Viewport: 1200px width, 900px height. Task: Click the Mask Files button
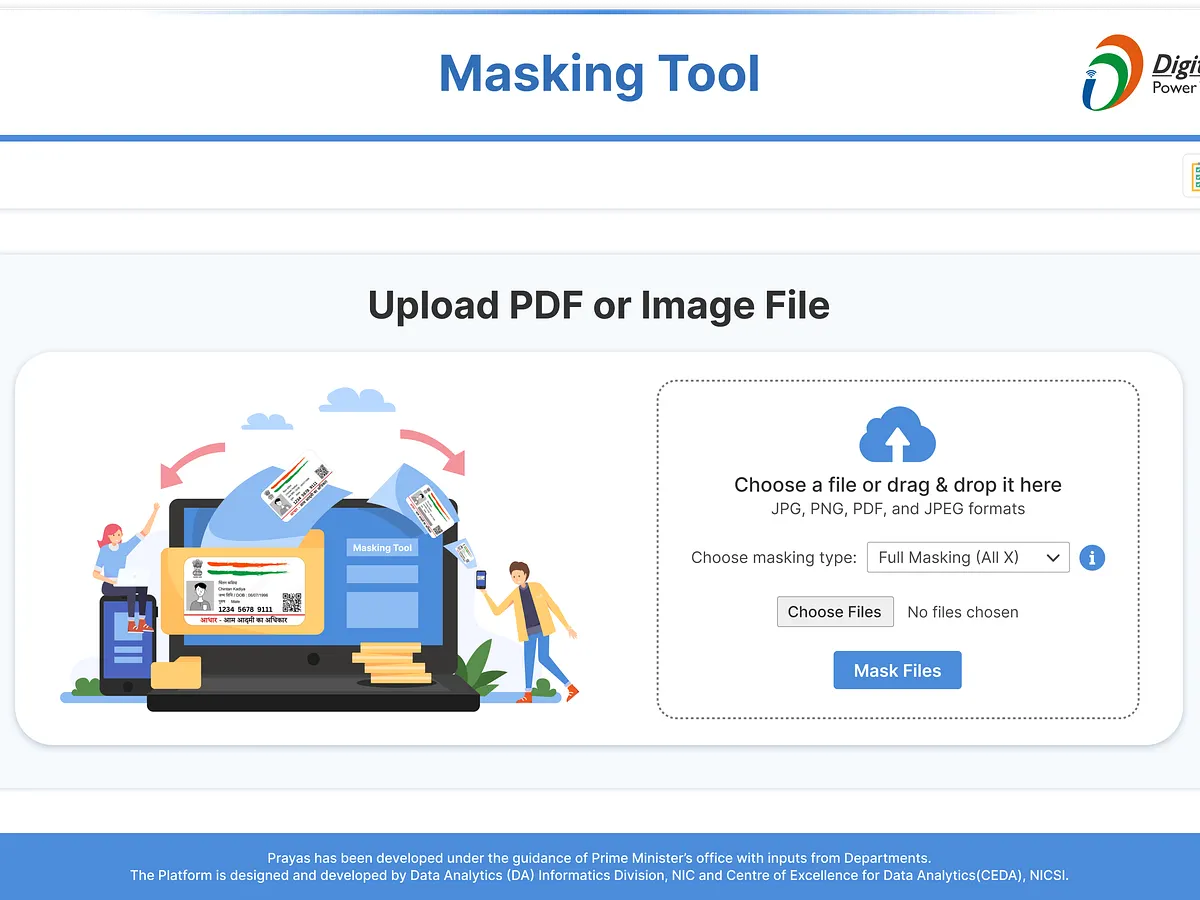[x=897, y=670]
